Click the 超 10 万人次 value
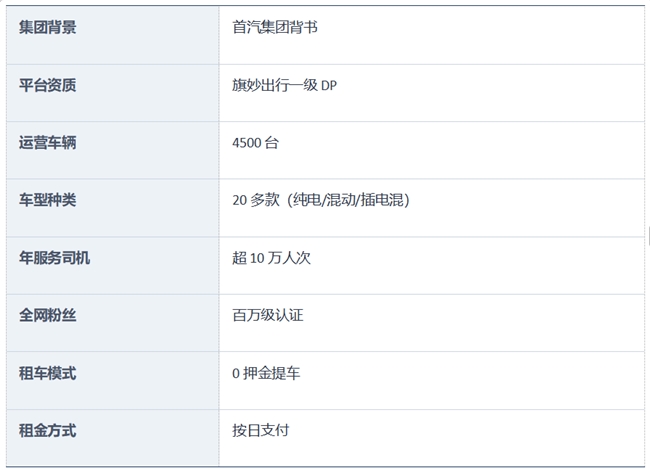Screen dimensions: 650x470 (x=271, y=258)
